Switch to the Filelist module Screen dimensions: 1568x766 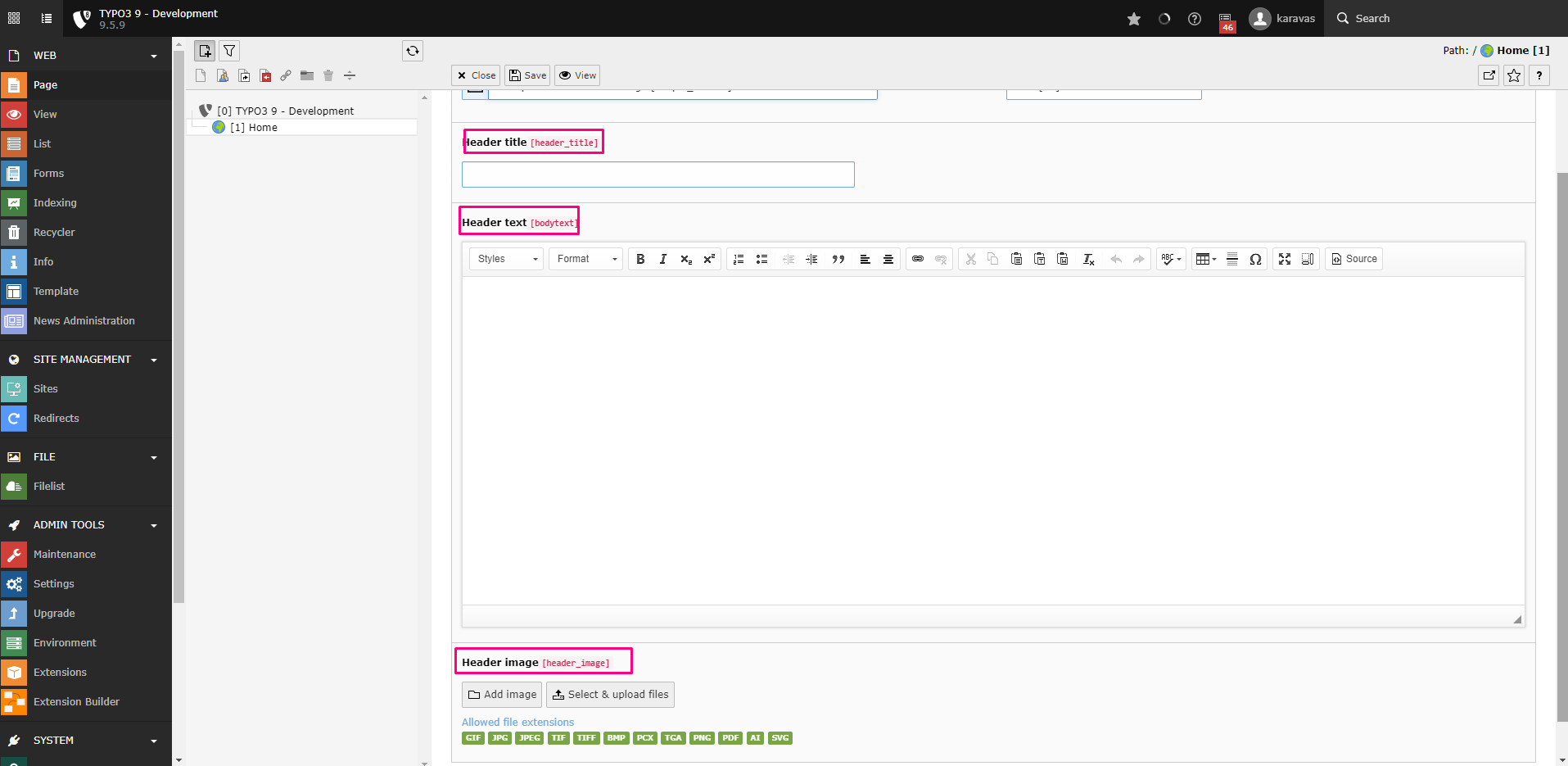49,486
